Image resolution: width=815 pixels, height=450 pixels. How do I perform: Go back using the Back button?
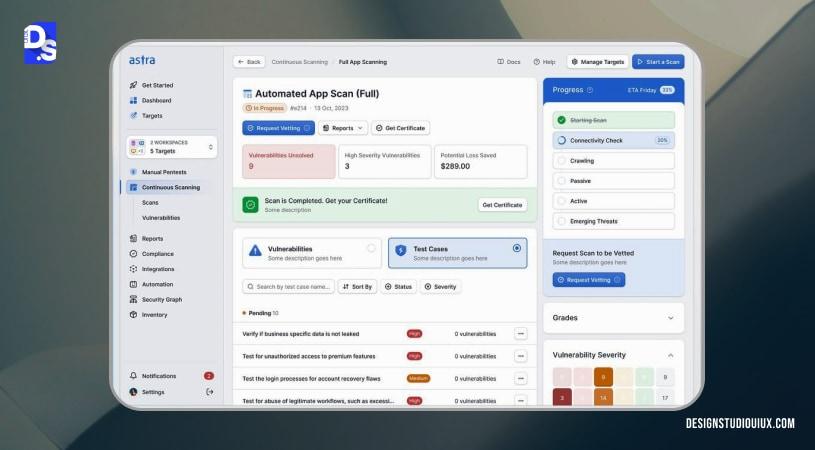click(x=249, y=62)
